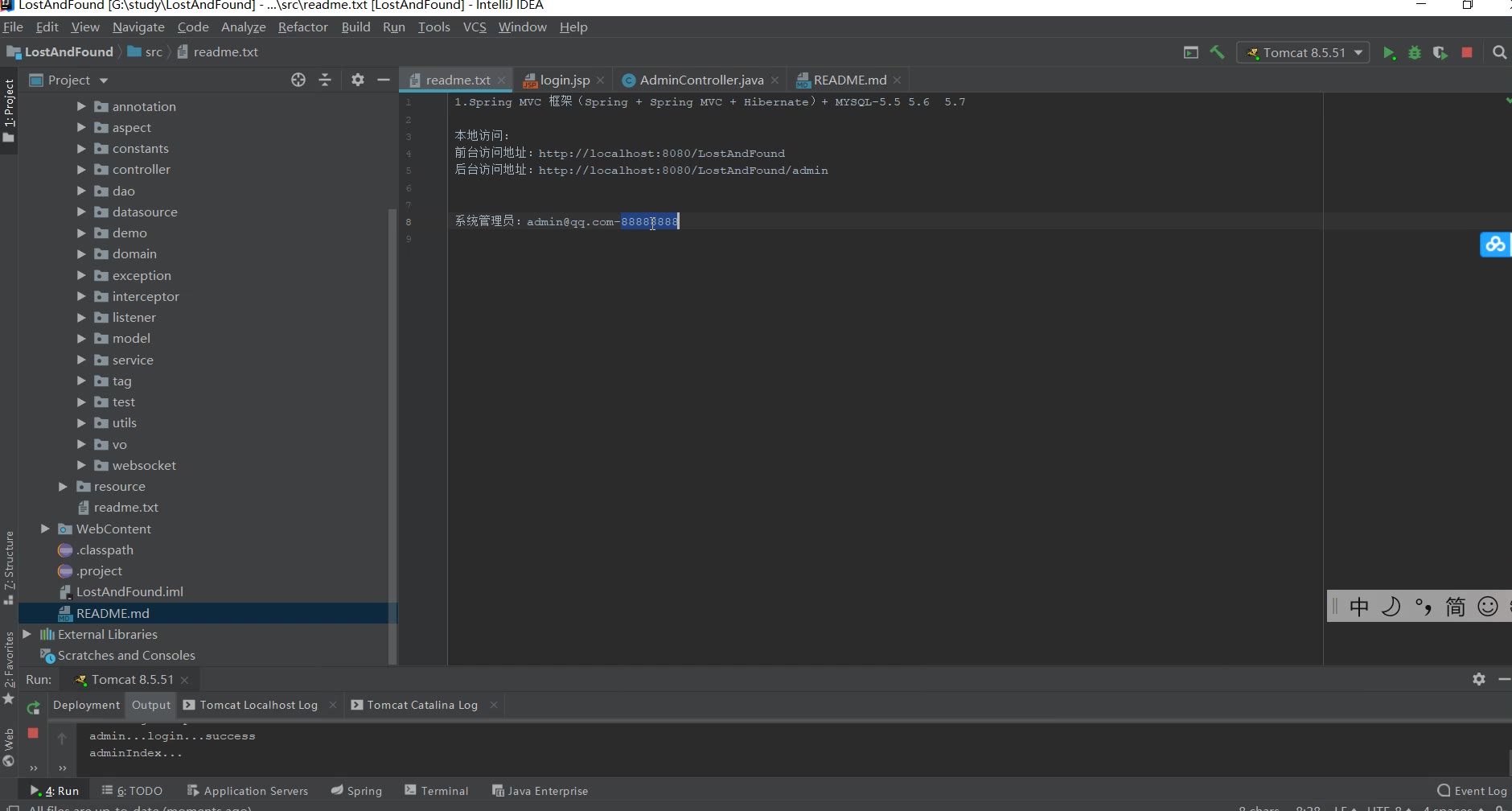Toggle half-moon width mode in IME bar
The height and width of the screenshot is (811, 1512).
pos(1391,607)
